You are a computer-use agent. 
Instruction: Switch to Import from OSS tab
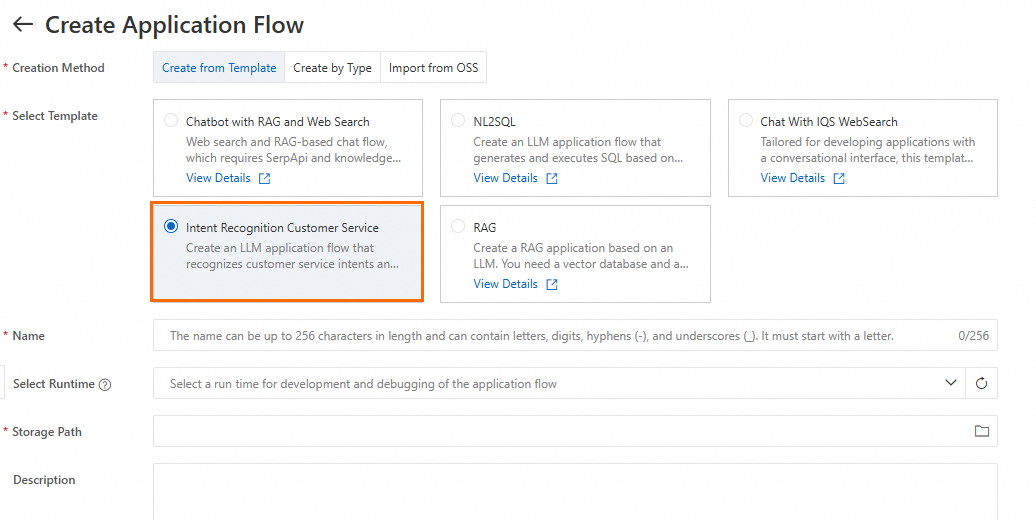(433, 68)
